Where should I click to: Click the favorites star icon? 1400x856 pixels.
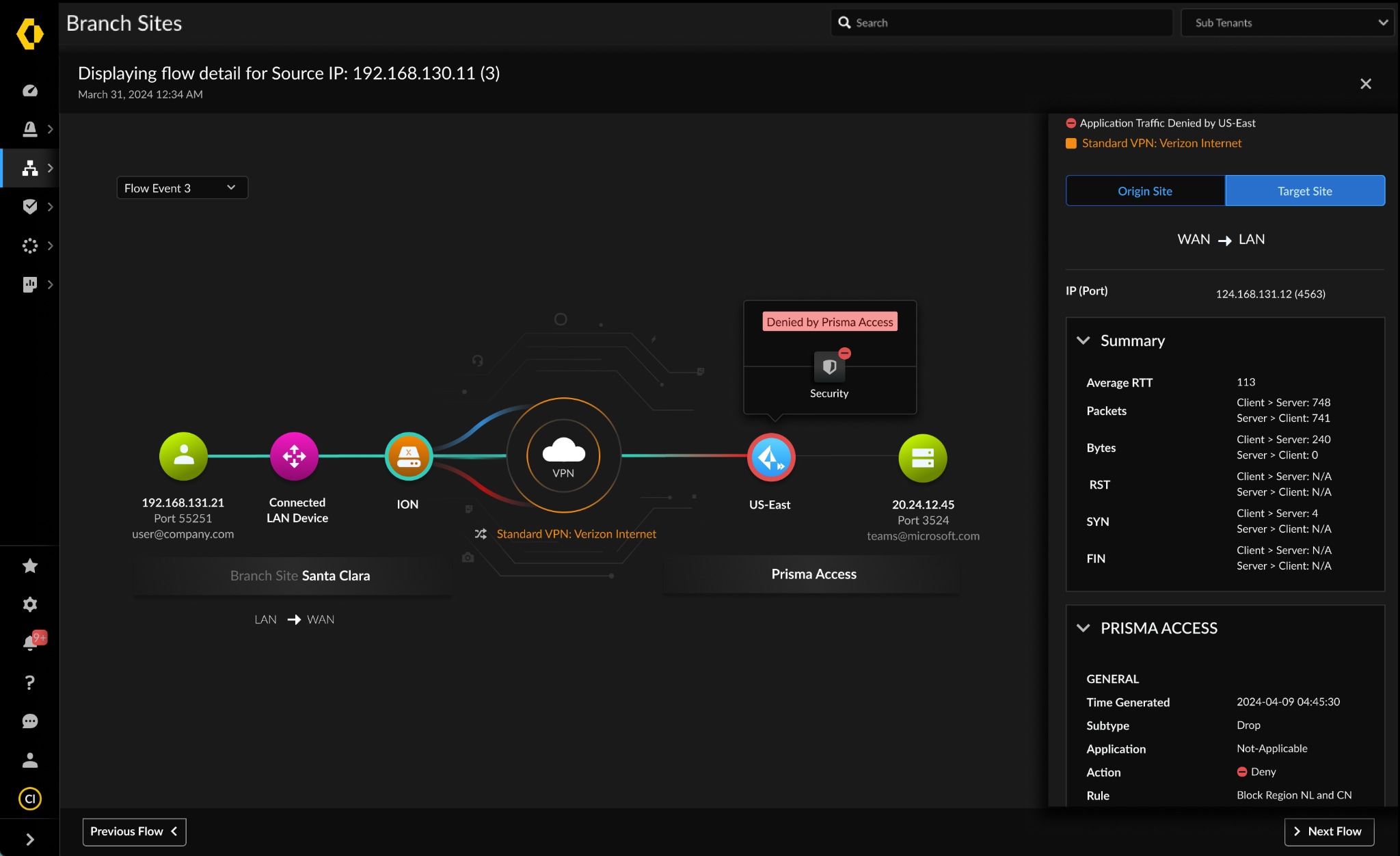pyautogui.click(x=29, y=565)
